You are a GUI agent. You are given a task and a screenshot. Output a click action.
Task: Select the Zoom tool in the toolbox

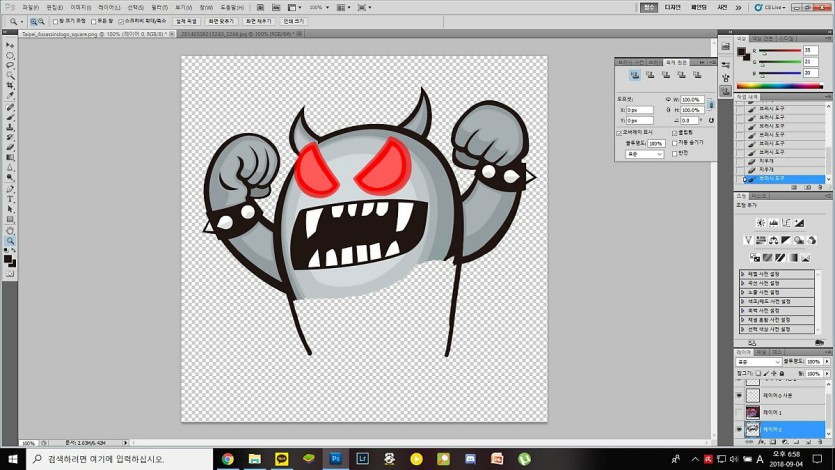tap(10, 241)
